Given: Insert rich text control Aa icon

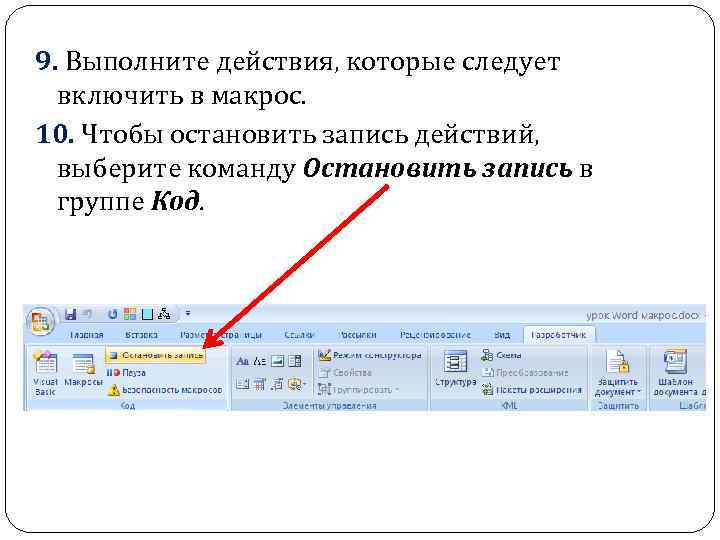Looking at the screenshot, I should (242, 361).
